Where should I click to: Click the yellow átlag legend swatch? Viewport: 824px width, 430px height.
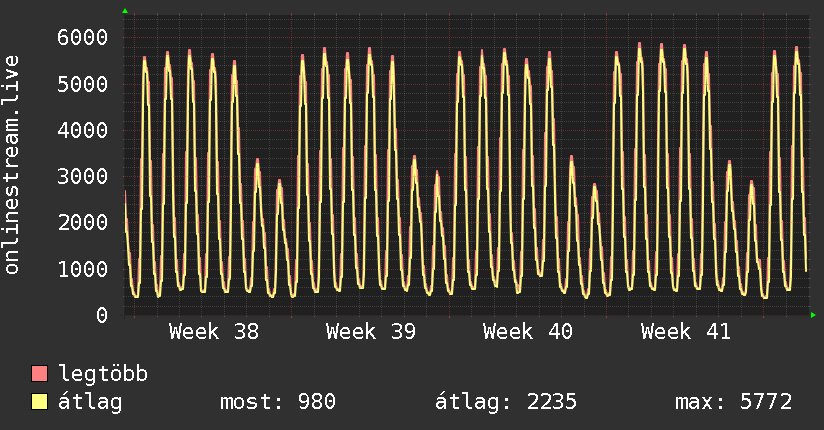tap(39, 402)
